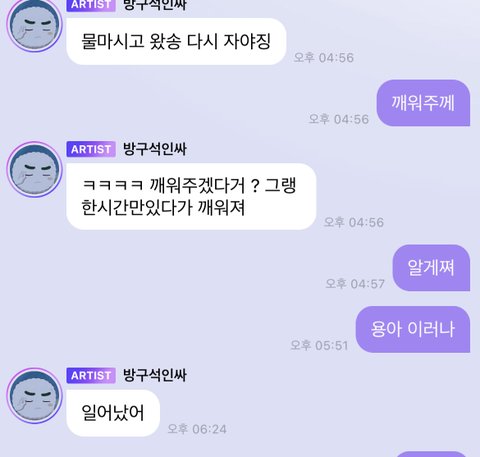480x457 pixels.
Task: Select the 한시간만있다가 깨워져 message bubble
Action: click(191, 196)
